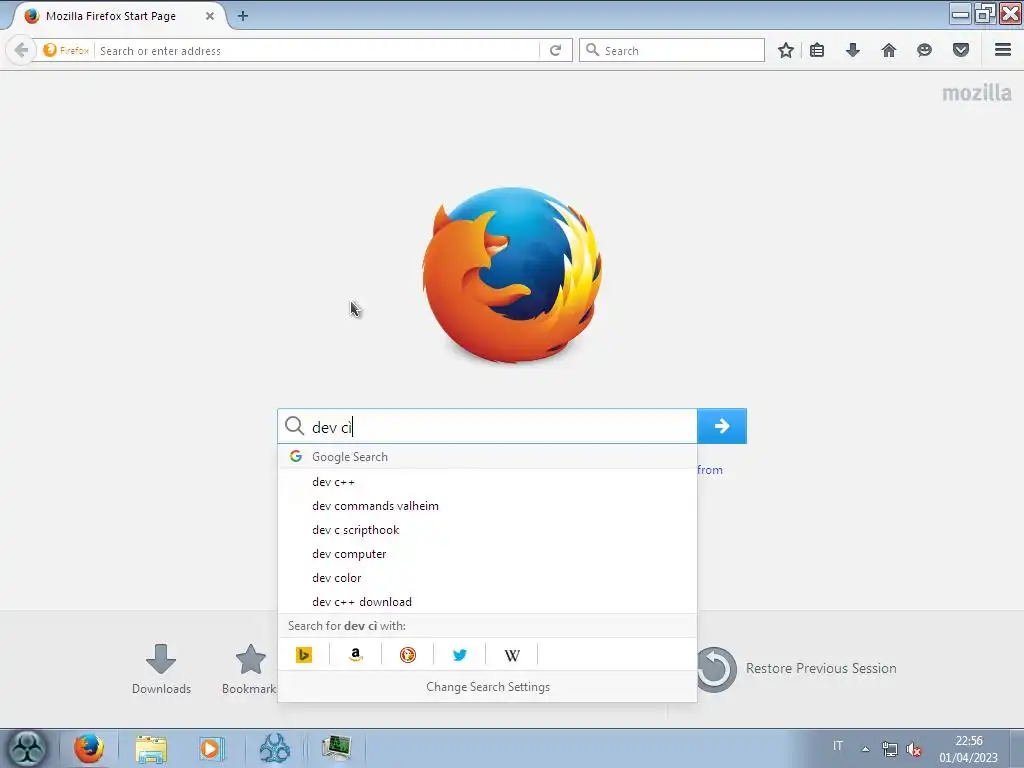Choose suggestion dev c scripthook
Screen dimensions: 1024x768
coord(487,530)
